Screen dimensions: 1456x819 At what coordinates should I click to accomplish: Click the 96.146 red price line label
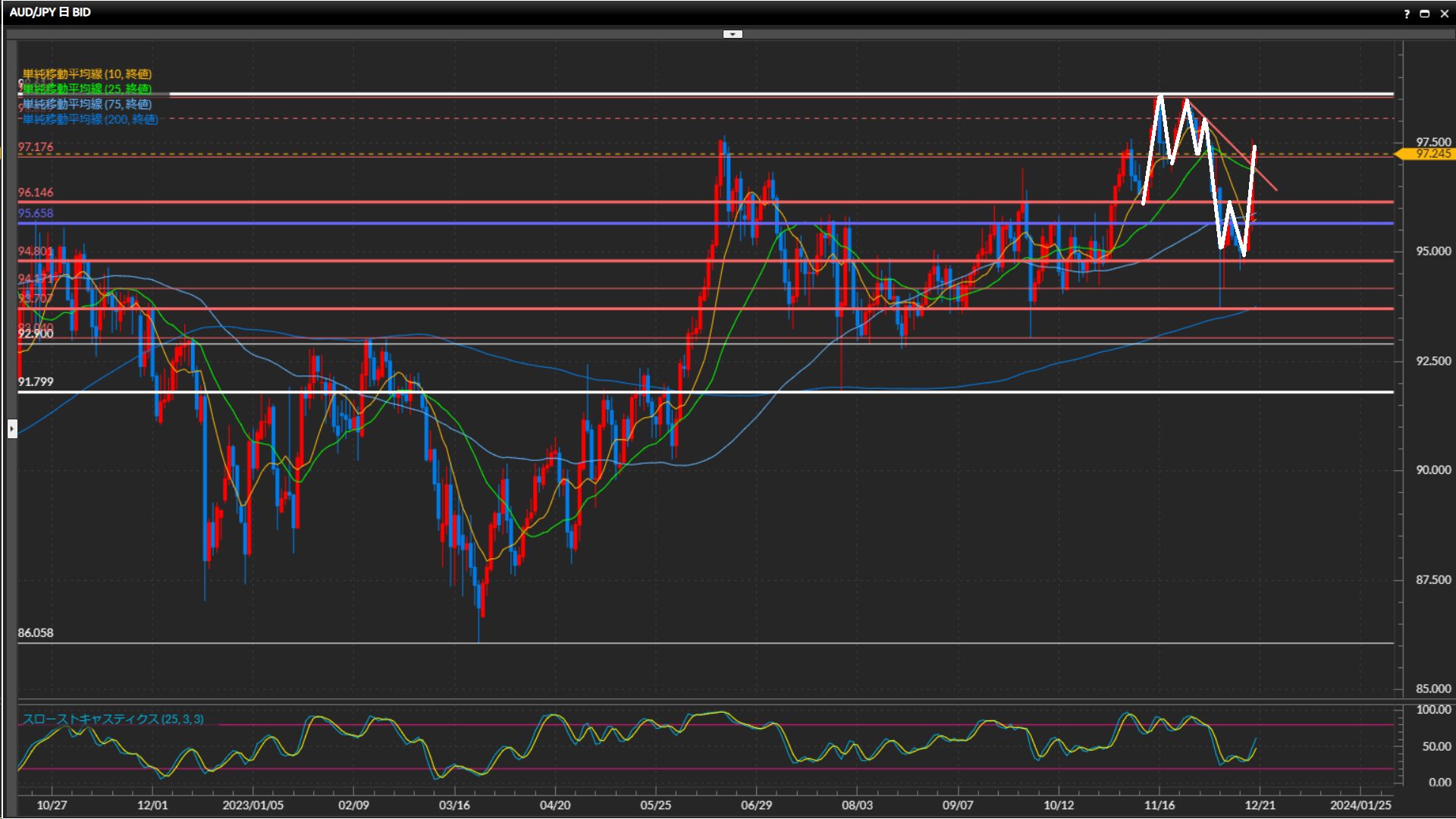[x=36, y=193]
